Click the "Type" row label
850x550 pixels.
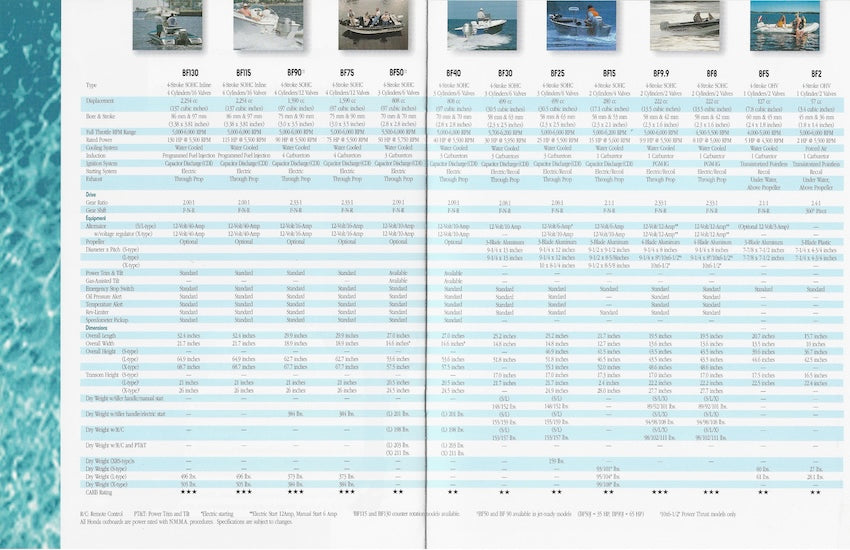[91, 86]
